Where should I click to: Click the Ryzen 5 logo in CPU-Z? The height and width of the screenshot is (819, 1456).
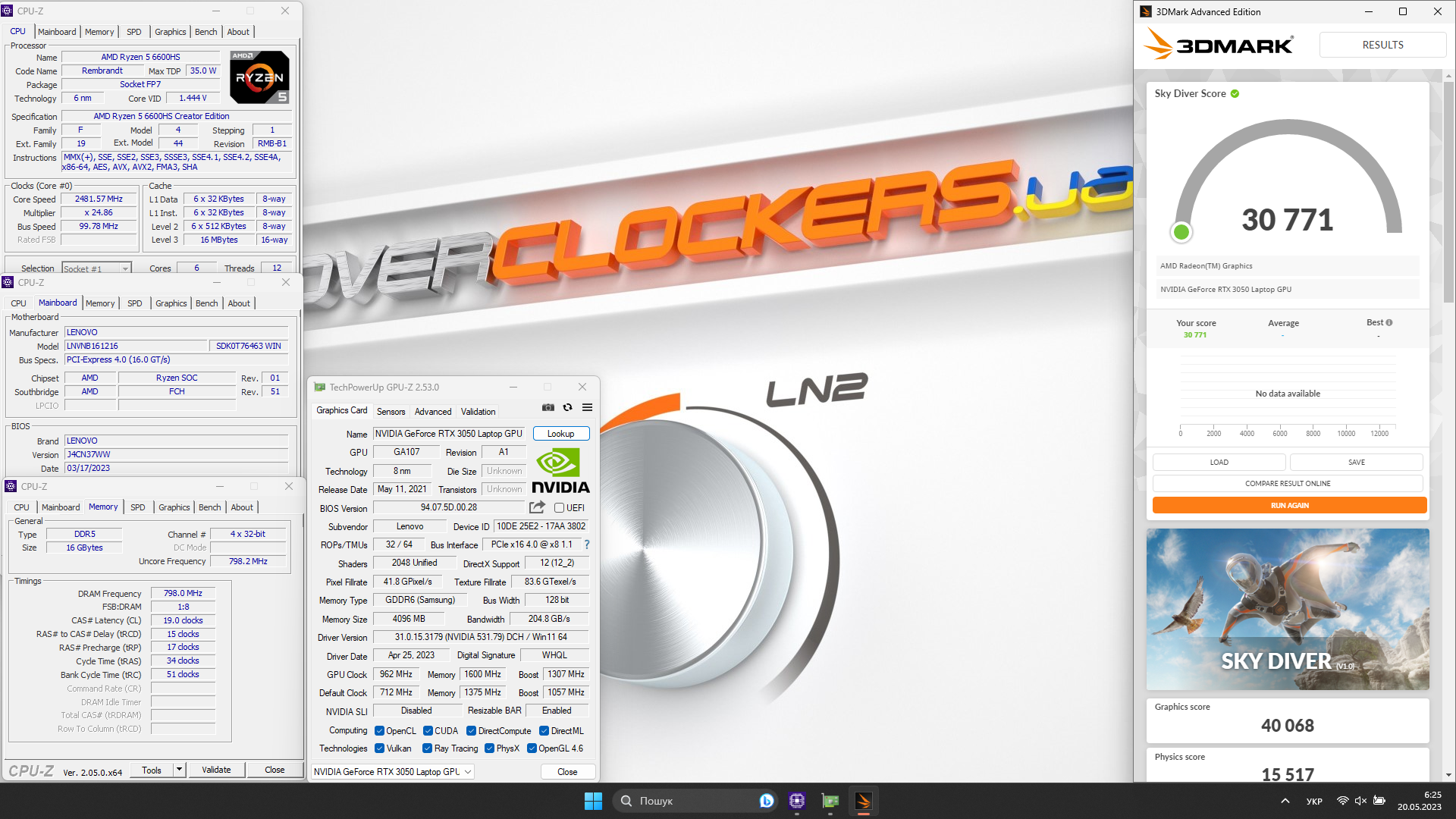pyautogui.click(x=259, y=77)
